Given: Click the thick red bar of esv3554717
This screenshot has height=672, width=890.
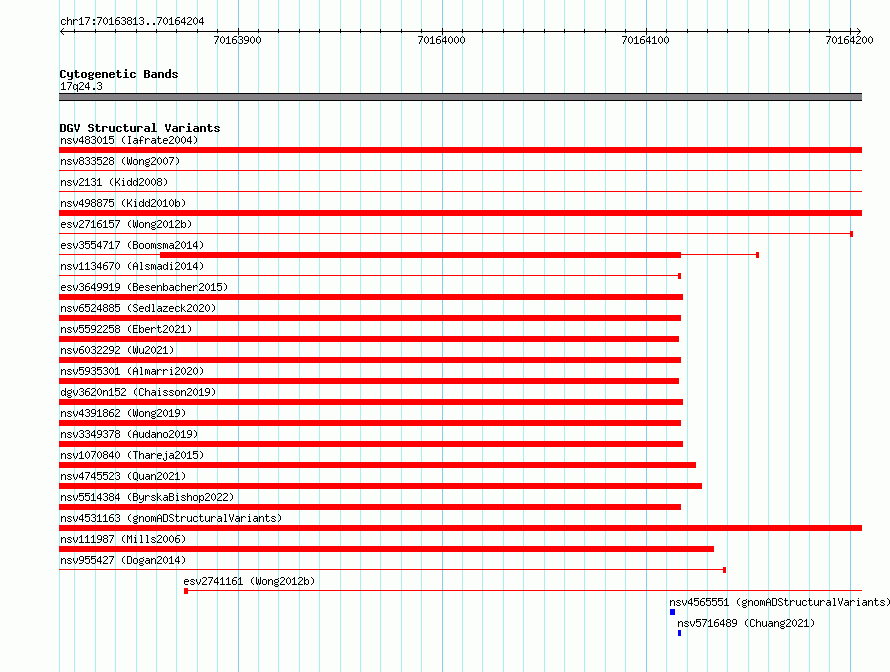Looking at the screenshot, I should point(421,255).
